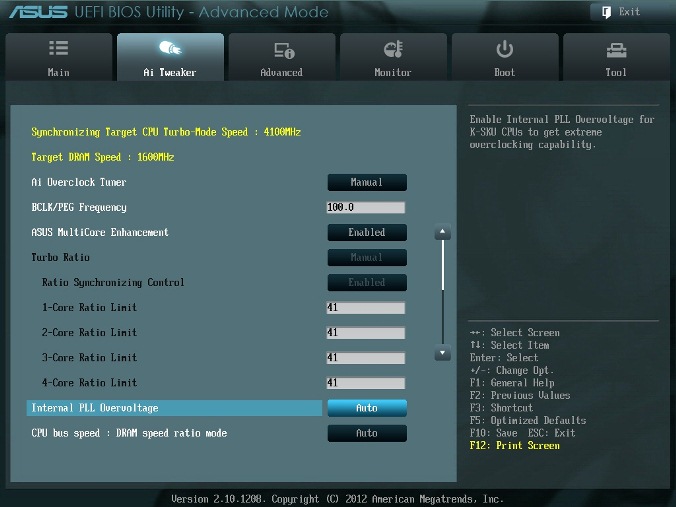
Task: Click the F5: Optimized Defaults hint
Action: point(528,420)
